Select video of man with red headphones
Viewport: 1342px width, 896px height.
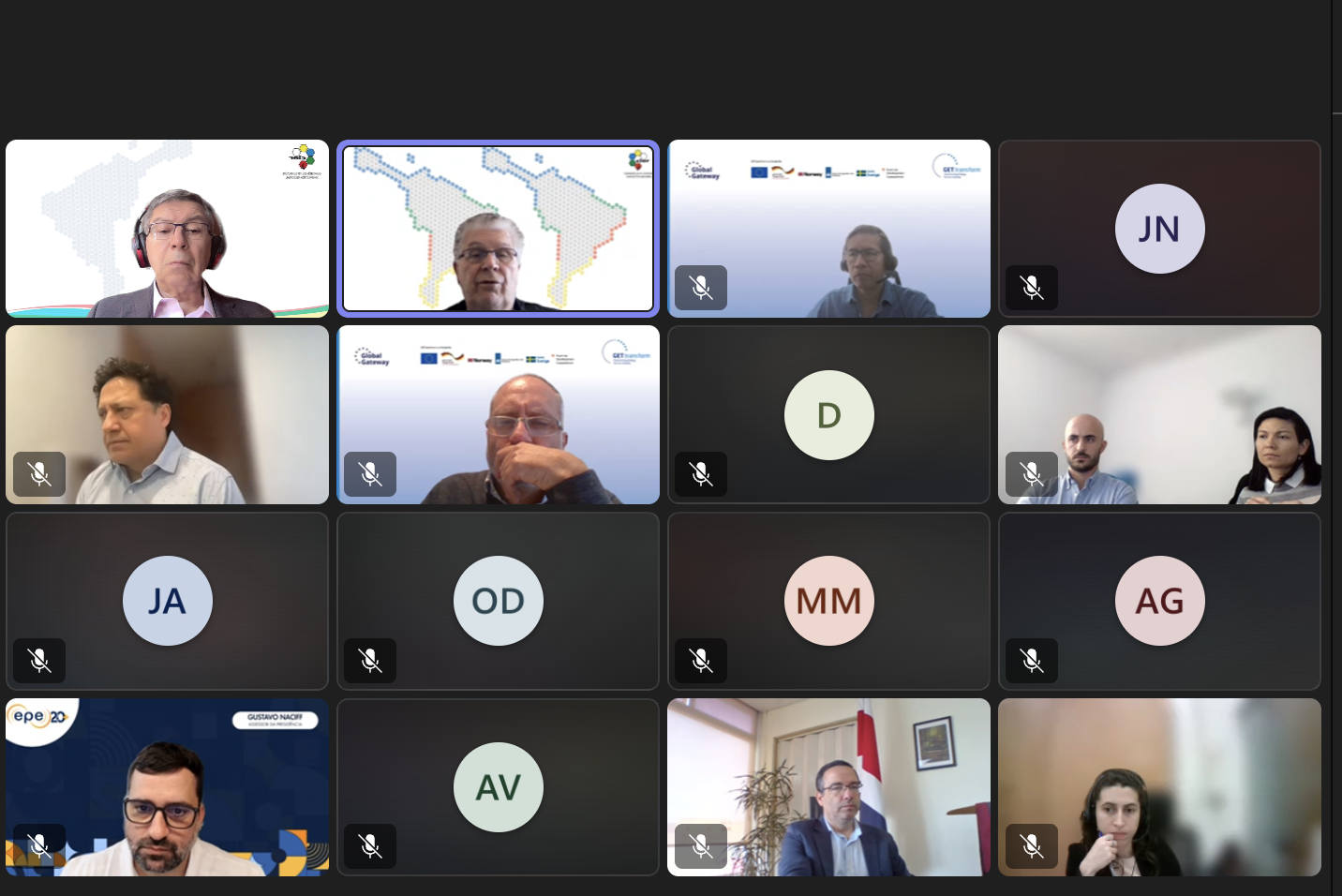click(x=167, y=229)
